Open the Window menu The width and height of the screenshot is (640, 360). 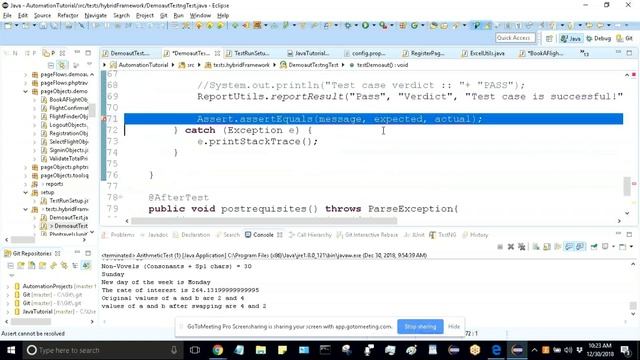pyautogui.click(x=200, y=16)
